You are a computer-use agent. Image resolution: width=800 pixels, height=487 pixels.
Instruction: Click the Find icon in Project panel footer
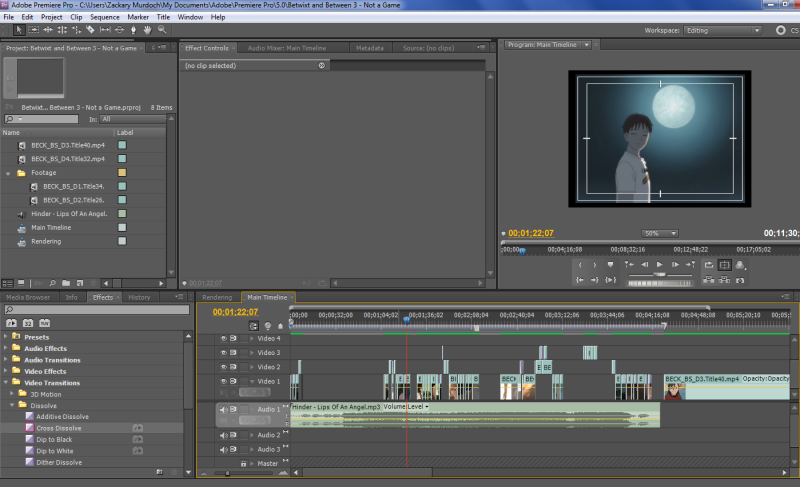(52, 283)
